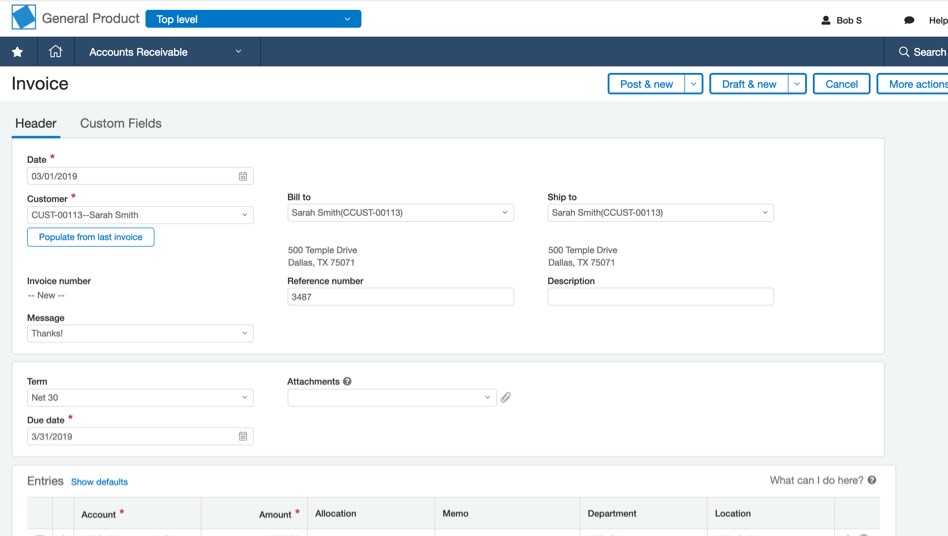Click the Show defaults link

coord(99,482)
